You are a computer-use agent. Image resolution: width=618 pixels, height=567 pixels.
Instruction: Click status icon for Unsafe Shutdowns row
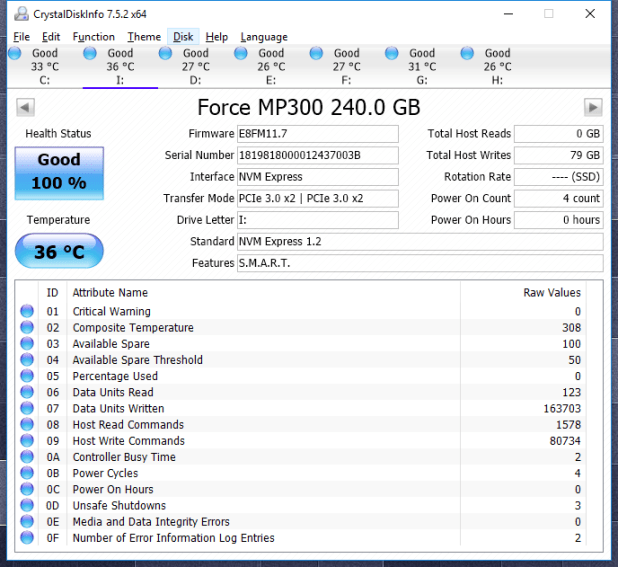coord(27,505)
